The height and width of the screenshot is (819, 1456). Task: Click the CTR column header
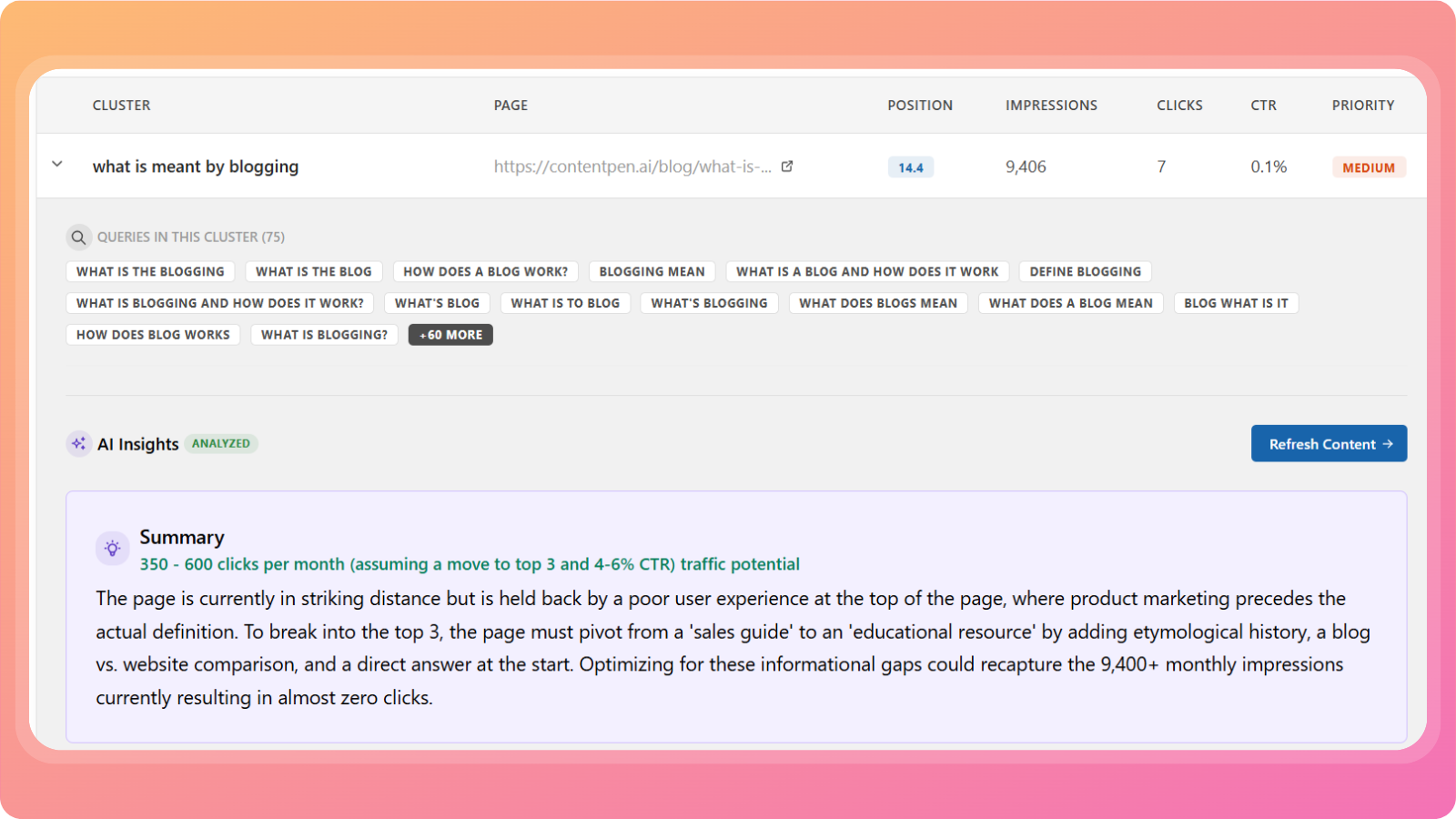click(x=1263, y=106)
